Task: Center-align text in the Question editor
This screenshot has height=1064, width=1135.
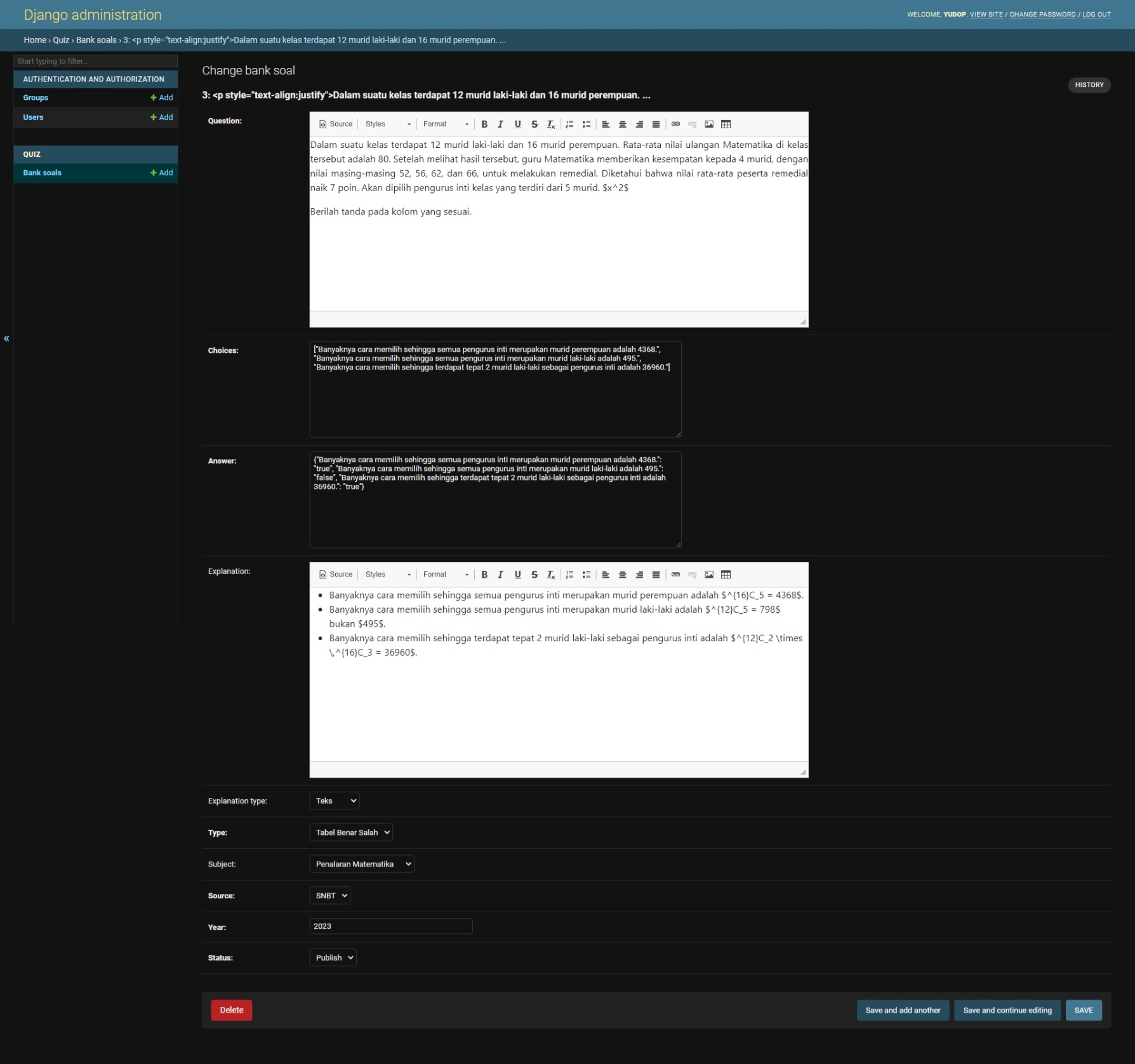Action: point(622,124)
